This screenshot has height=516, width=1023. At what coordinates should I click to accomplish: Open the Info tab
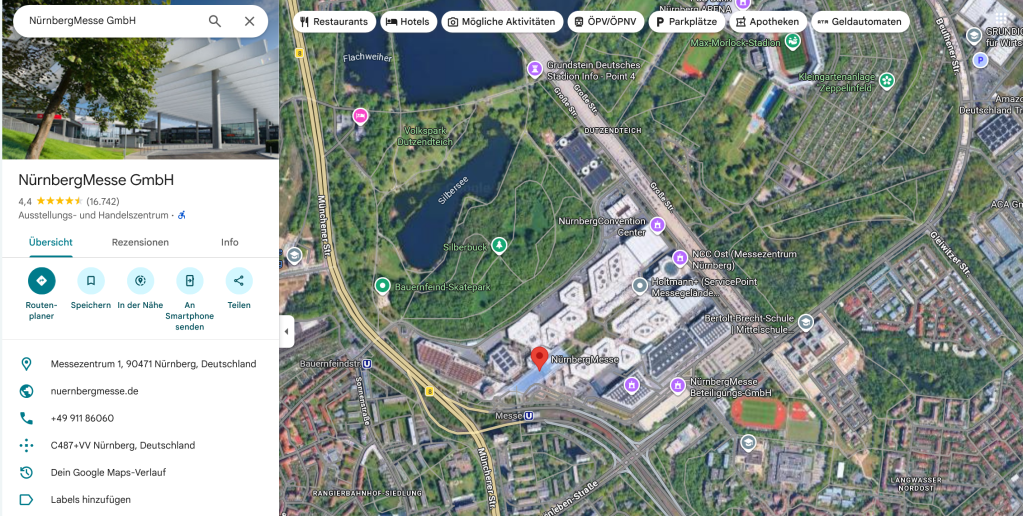click(x=230, y=242)
